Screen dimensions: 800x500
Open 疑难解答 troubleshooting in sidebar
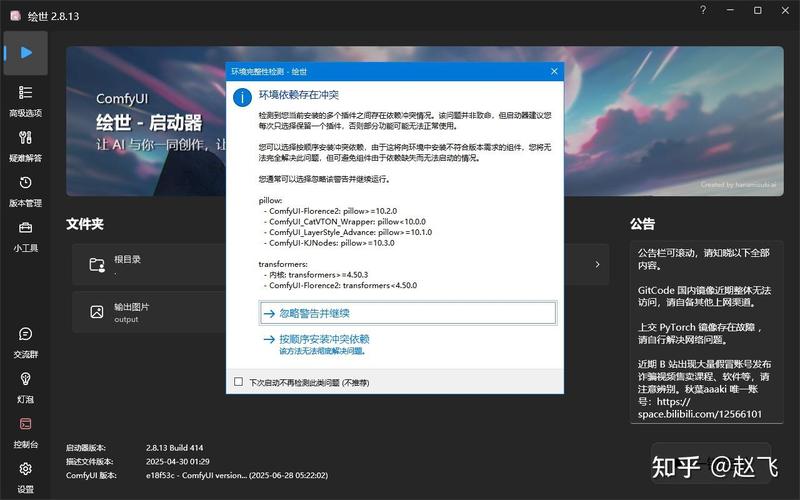(x=26, y=146)
